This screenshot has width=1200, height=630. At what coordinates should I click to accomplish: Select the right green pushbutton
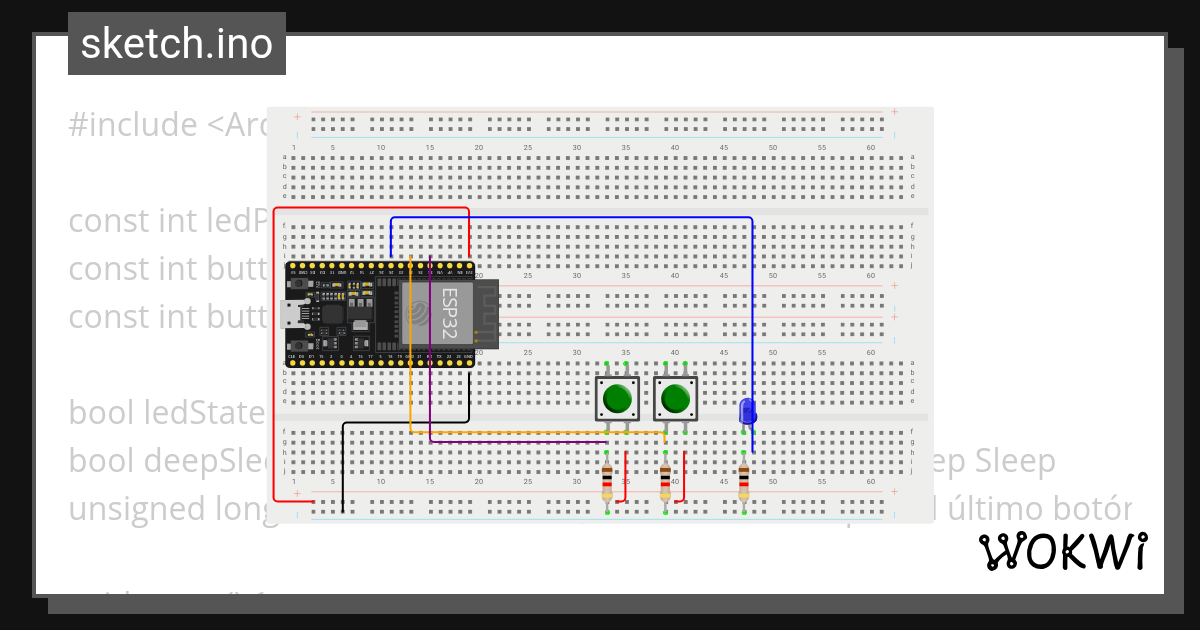676,398
